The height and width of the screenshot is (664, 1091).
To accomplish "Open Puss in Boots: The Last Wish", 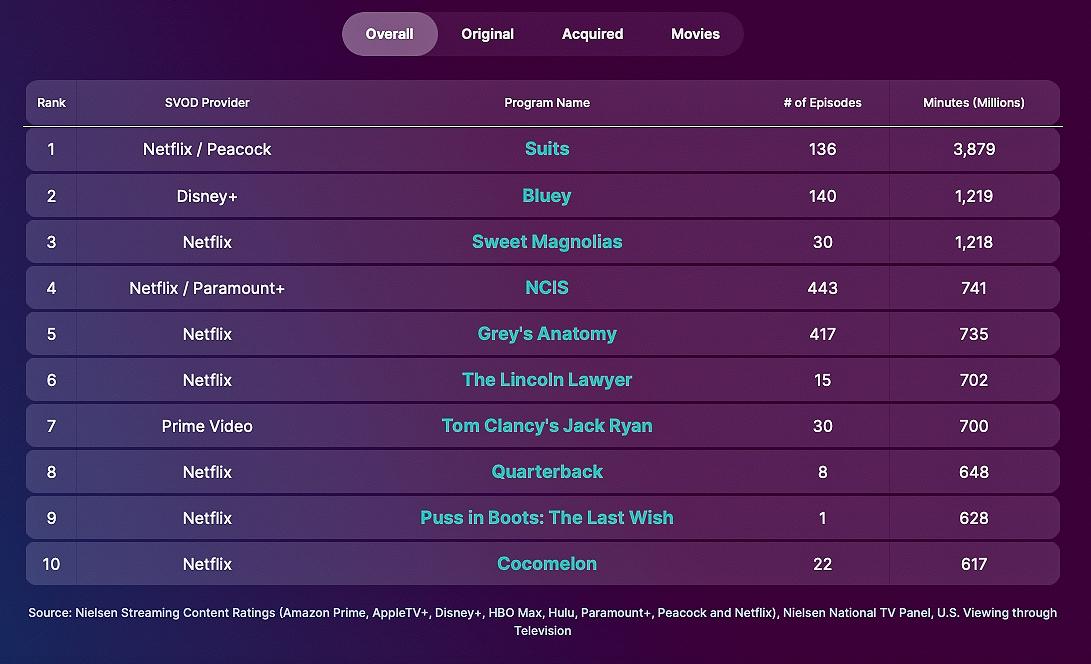I will click(x=547, y=518).
